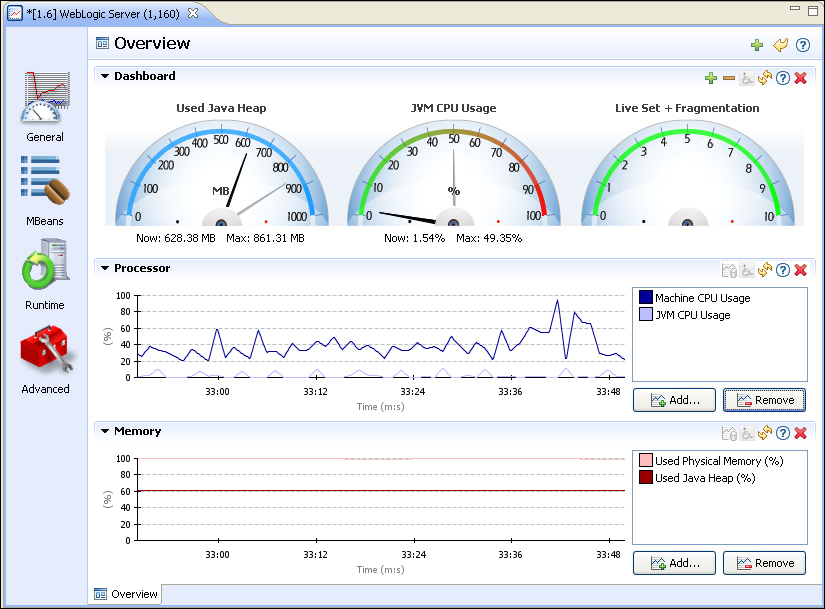Close the WebLogic Server editor tab
Image resolution: width=825 pixels, height=609 pixels.
(x=193, y=13)
